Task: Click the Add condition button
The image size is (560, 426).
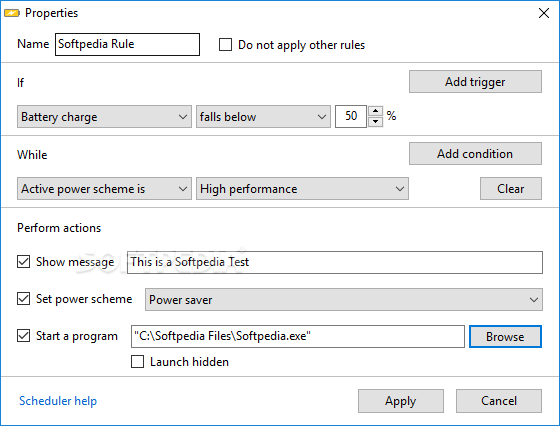Action: pos(475,154)
